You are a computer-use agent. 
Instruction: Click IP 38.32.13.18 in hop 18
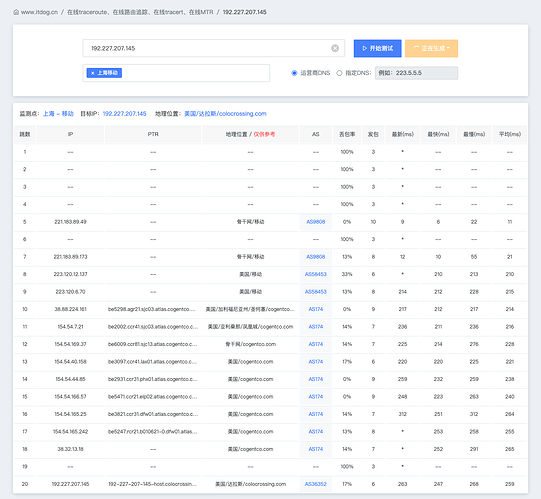pyautogui.click(x=70, y=449)
